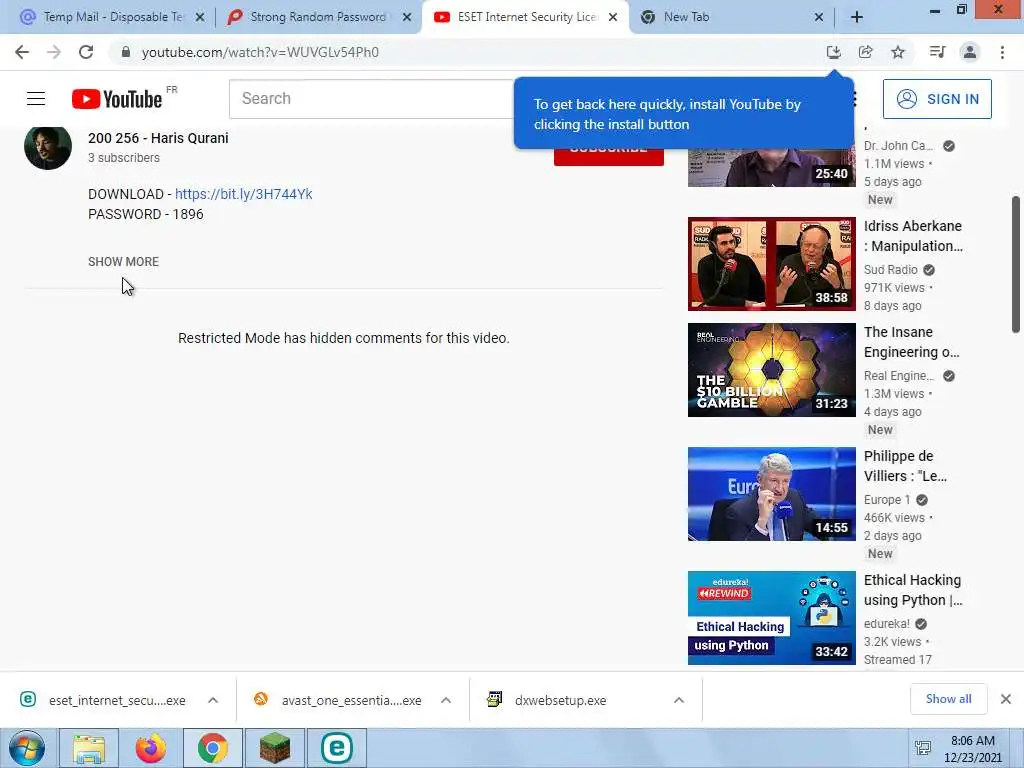Go back using the browser back arrow
Viewport: 1024px width, 768px height.
[x=22, y=52]
